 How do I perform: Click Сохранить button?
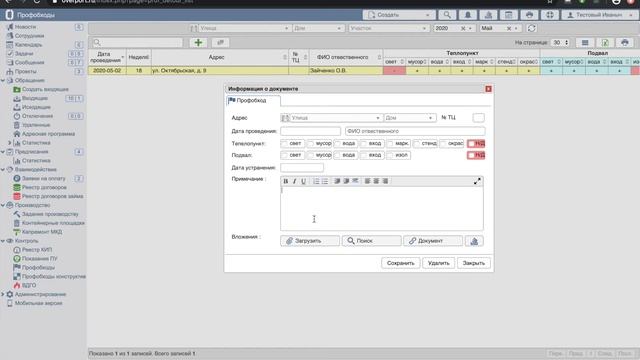click(x=400, y=263)
